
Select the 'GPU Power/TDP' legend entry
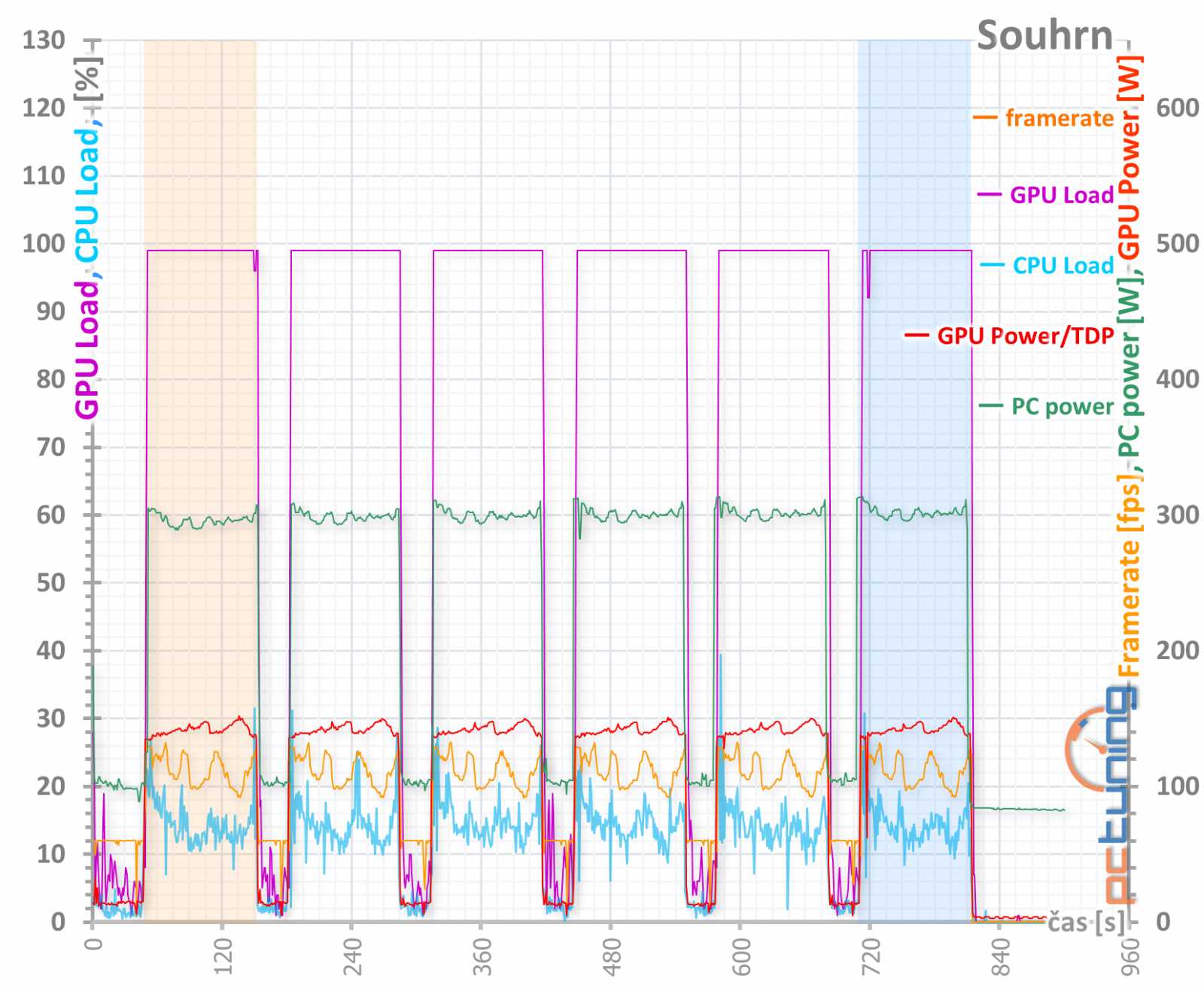(1008, 336)
